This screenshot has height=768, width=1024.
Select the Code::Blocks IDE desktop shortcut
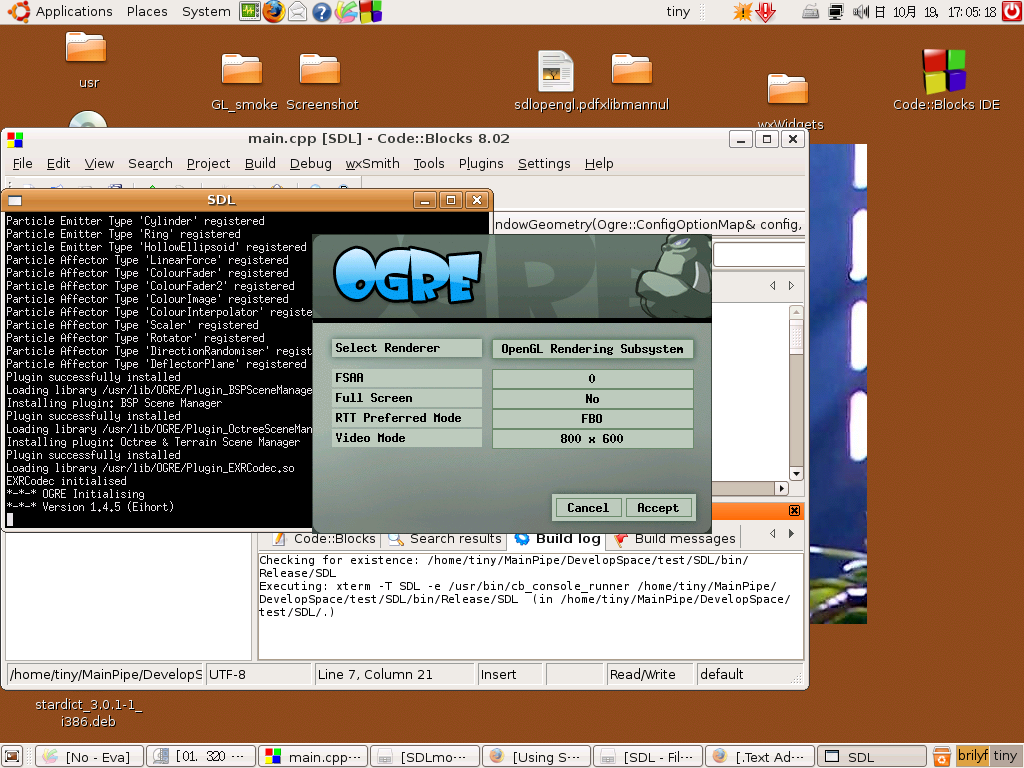tap(946, 80)
